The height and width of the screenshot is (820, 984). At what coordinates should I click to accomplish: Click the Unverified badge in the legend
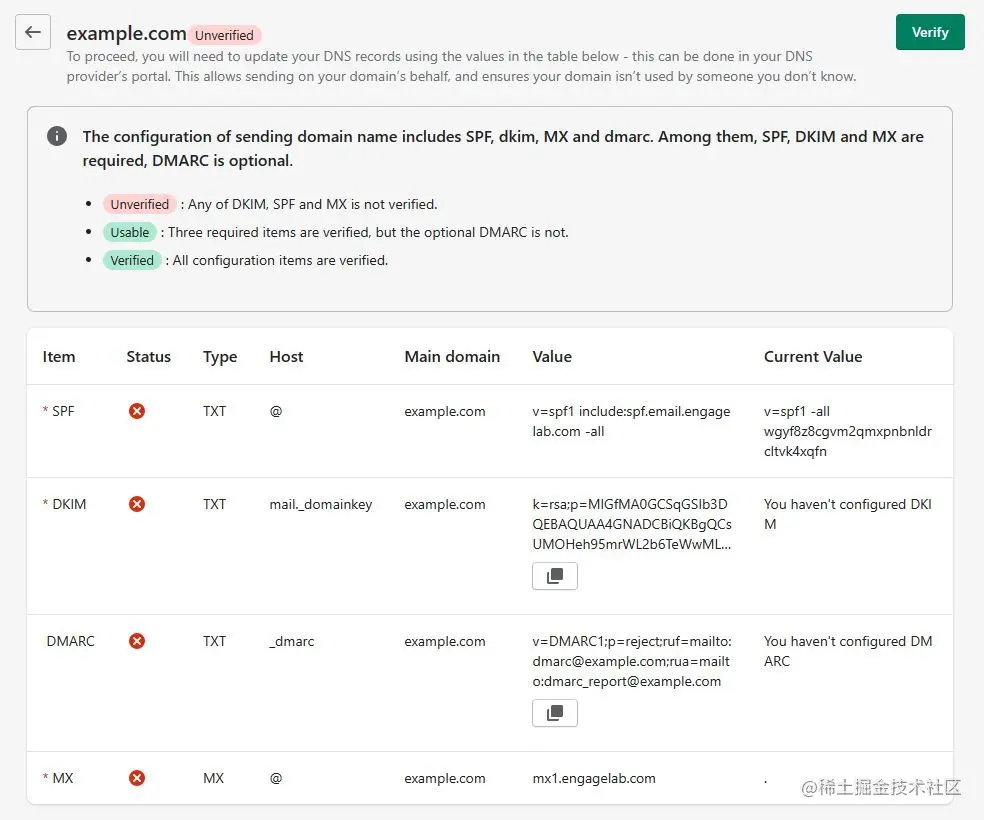[x=139, y=204]
